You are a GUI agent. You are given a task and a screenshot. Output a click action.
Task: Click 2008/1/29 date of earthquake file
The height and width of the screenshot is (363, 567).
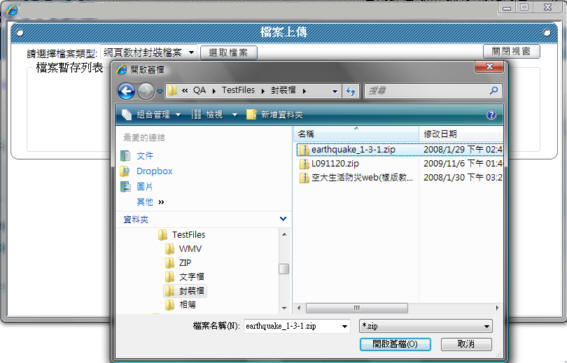tap(462, 150)
